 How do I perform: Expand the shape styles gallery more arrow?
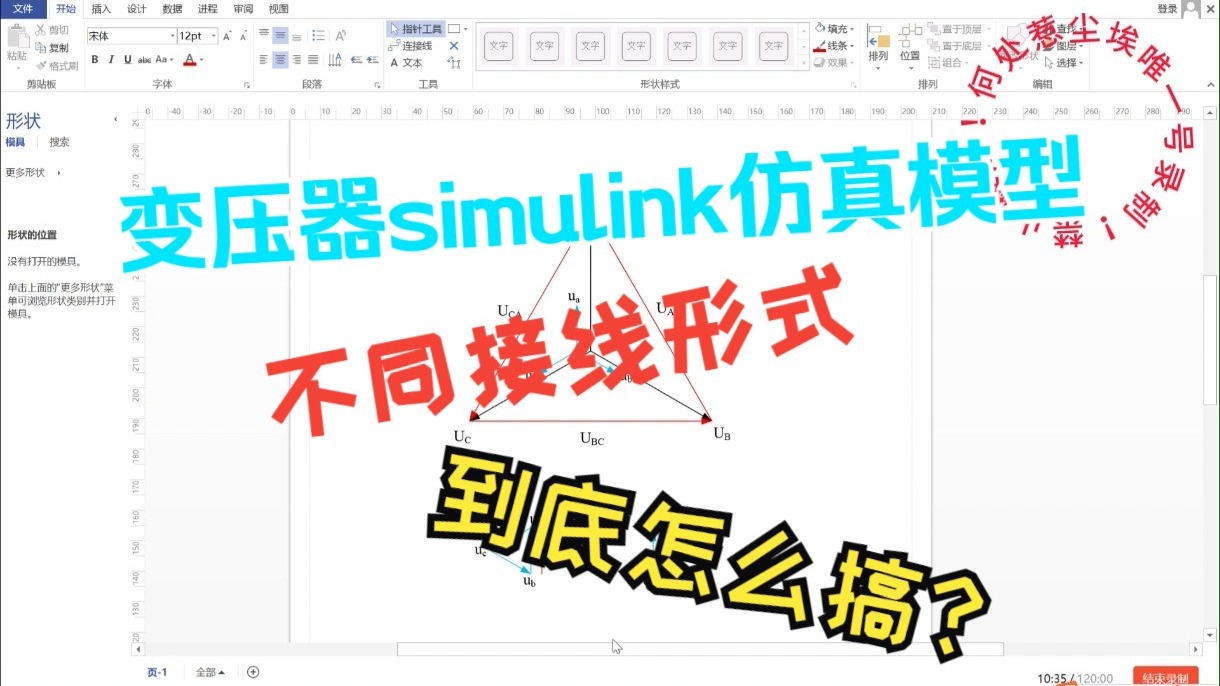804,64
